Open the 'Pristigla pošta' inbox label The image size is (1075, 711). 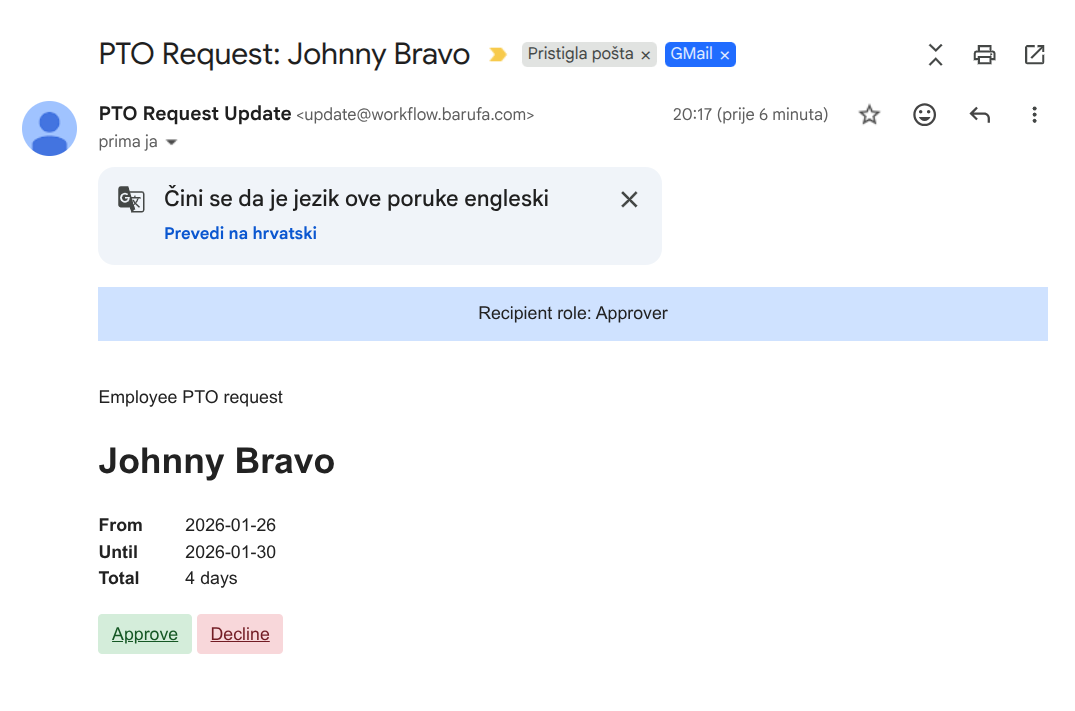580,54
